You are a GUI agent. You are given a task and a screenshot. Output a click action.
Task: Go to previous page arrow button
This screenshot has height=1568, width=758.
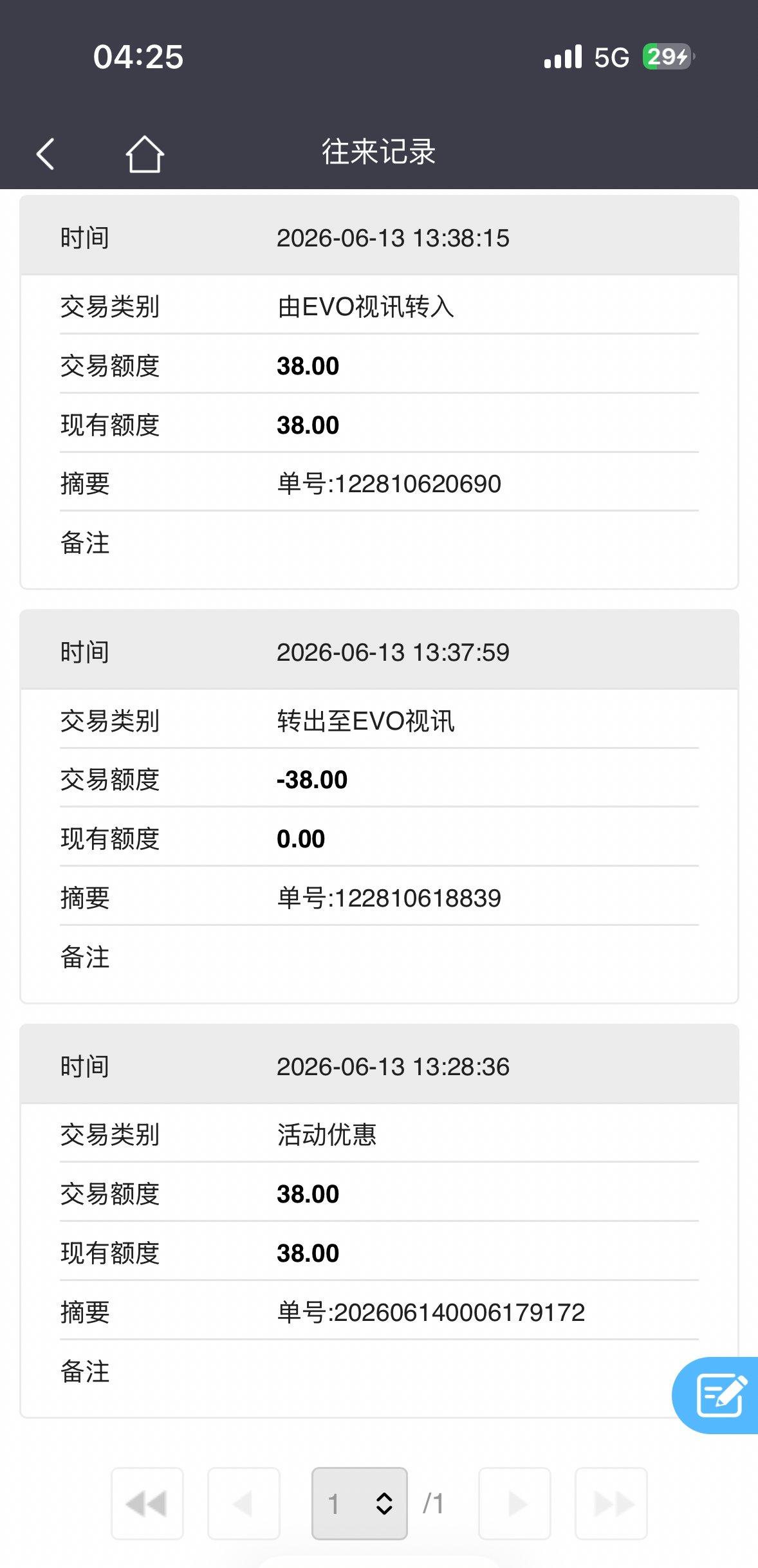click(x=244, y=1504)
